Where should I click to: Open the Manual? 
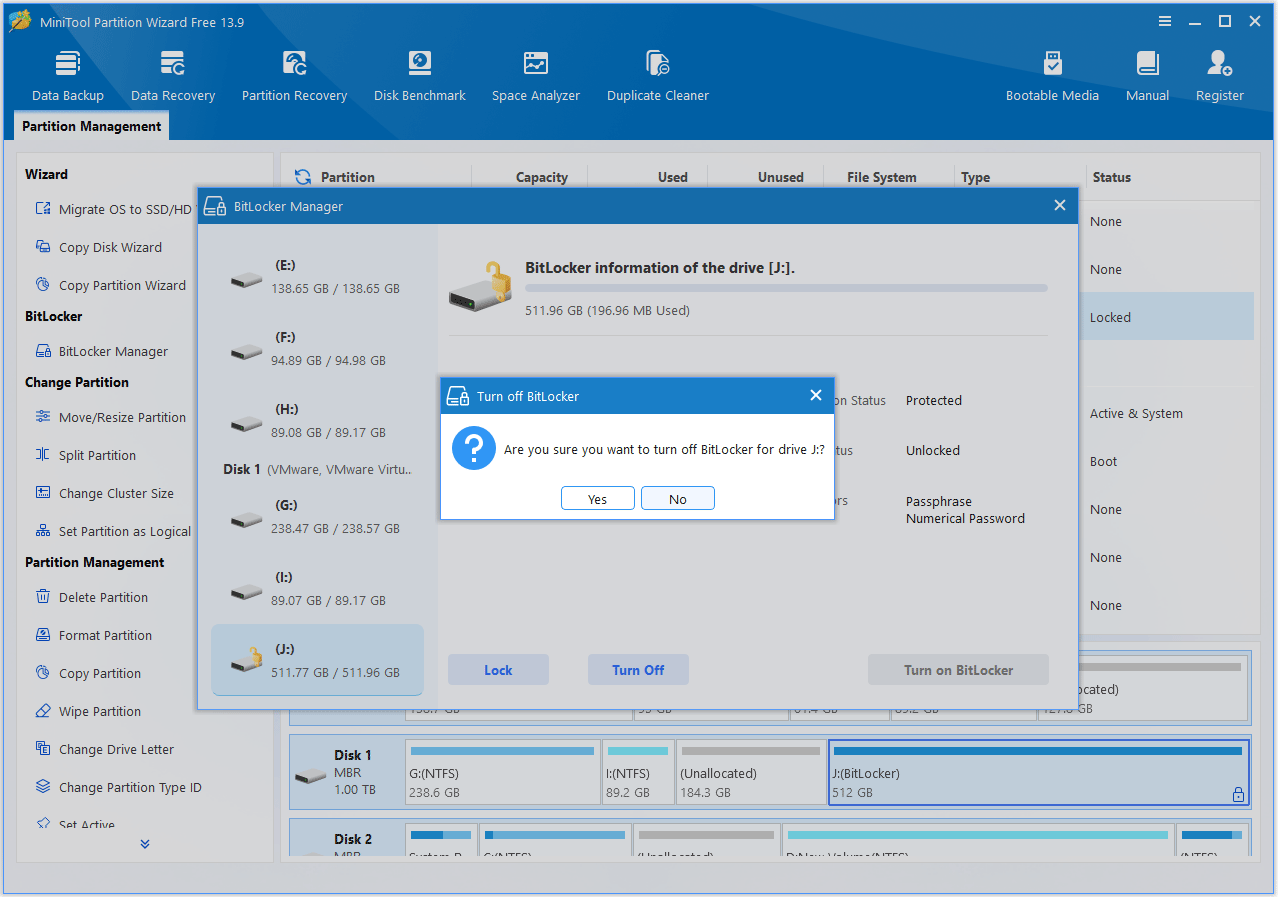click(x=1147, y=76)
